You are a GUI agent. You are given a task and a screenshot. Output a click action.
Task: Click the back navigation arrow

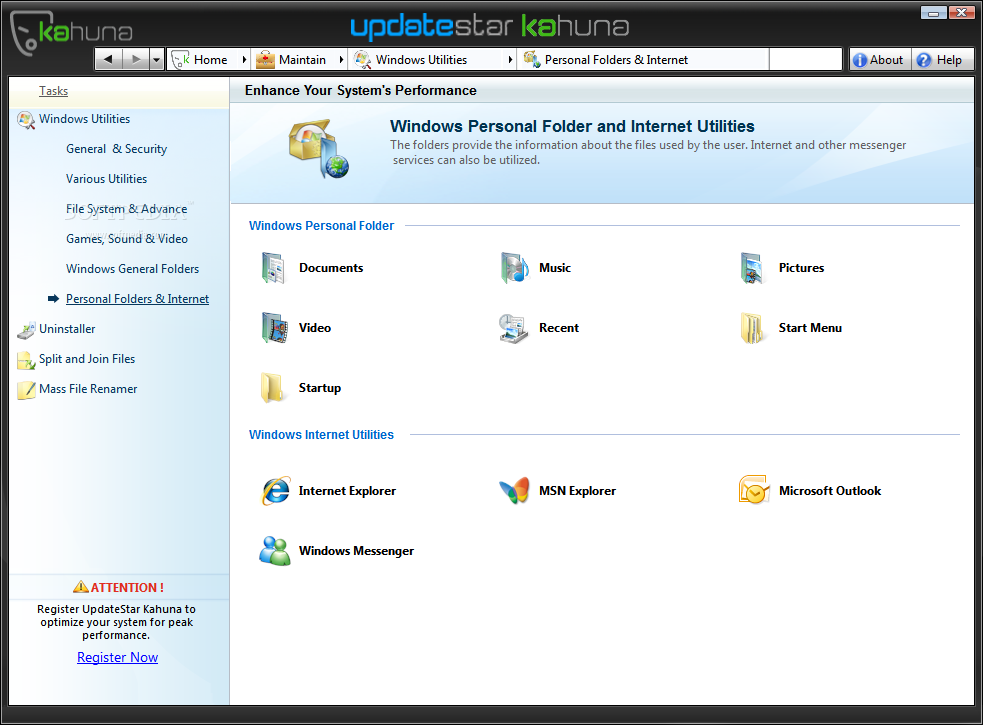108,60
